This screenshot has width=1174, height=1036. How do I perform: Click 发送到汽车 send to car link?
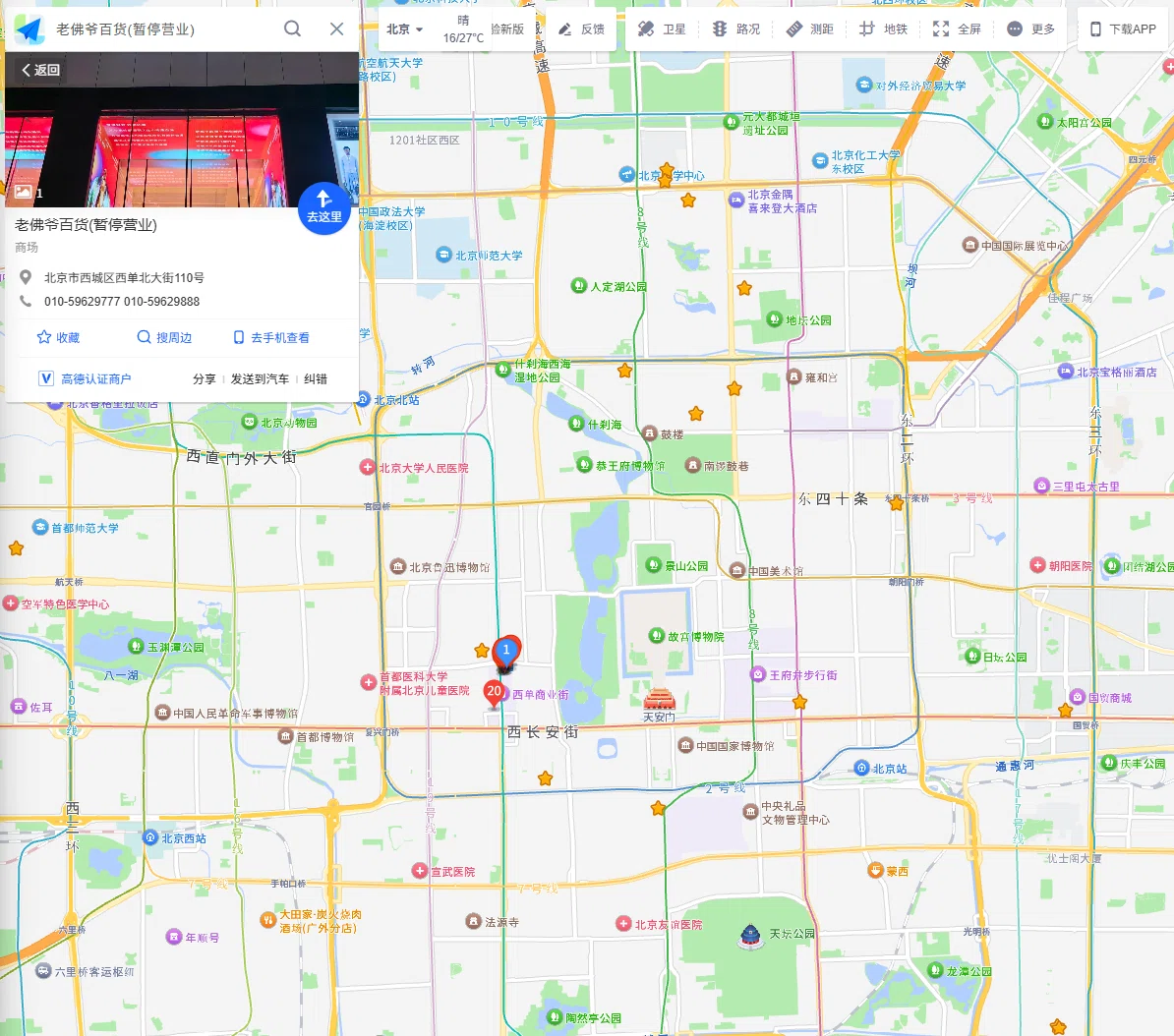[260, 378]
